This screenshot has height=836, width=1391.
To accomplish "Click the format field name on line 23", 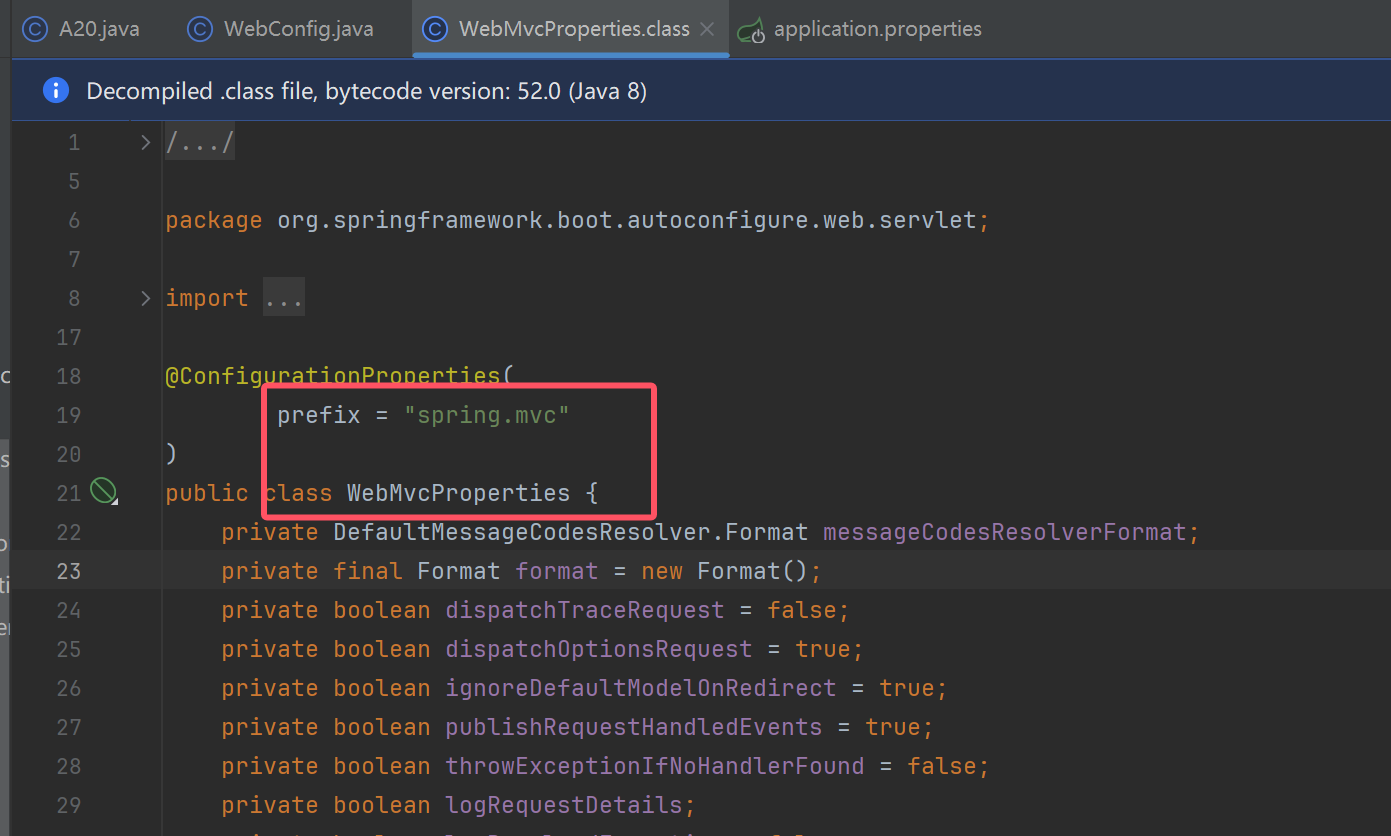I will click(556, 571).
